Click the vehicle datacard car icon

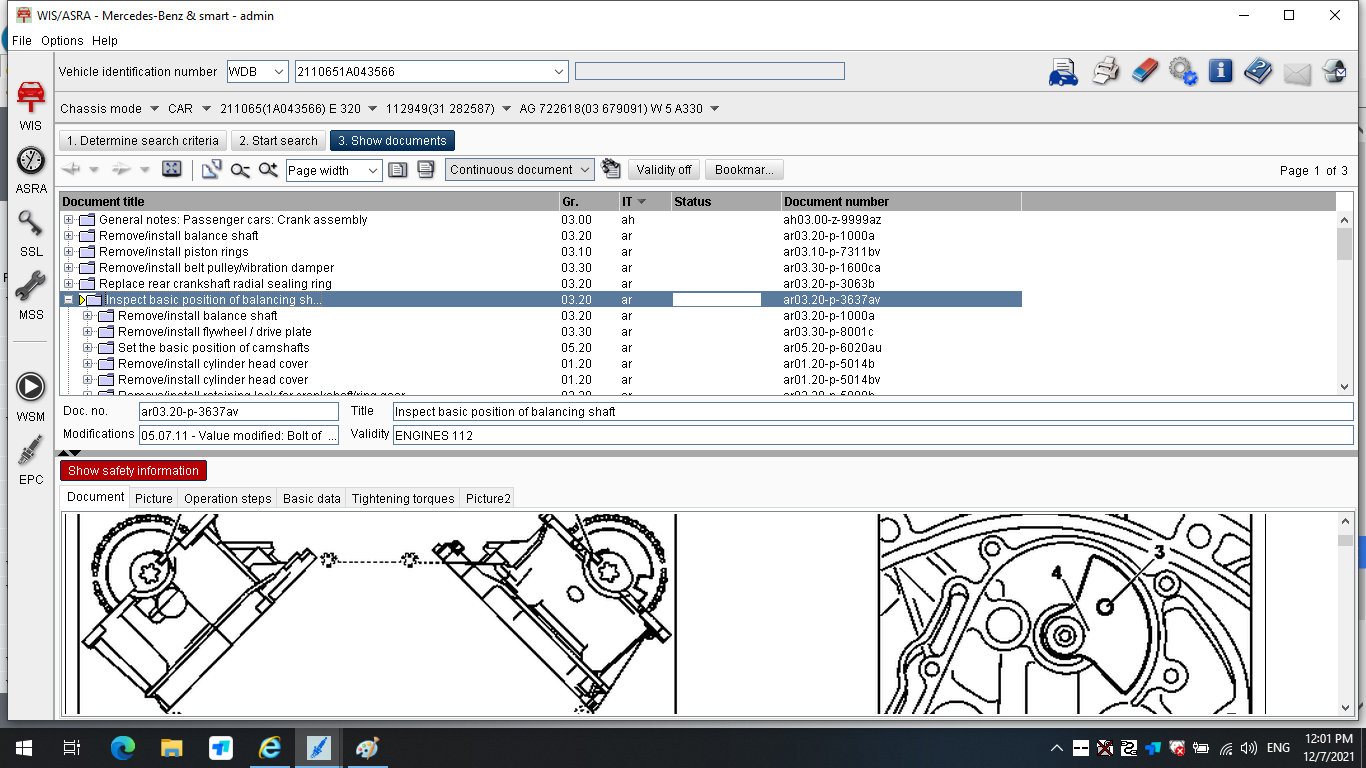tap(1063, 72)
